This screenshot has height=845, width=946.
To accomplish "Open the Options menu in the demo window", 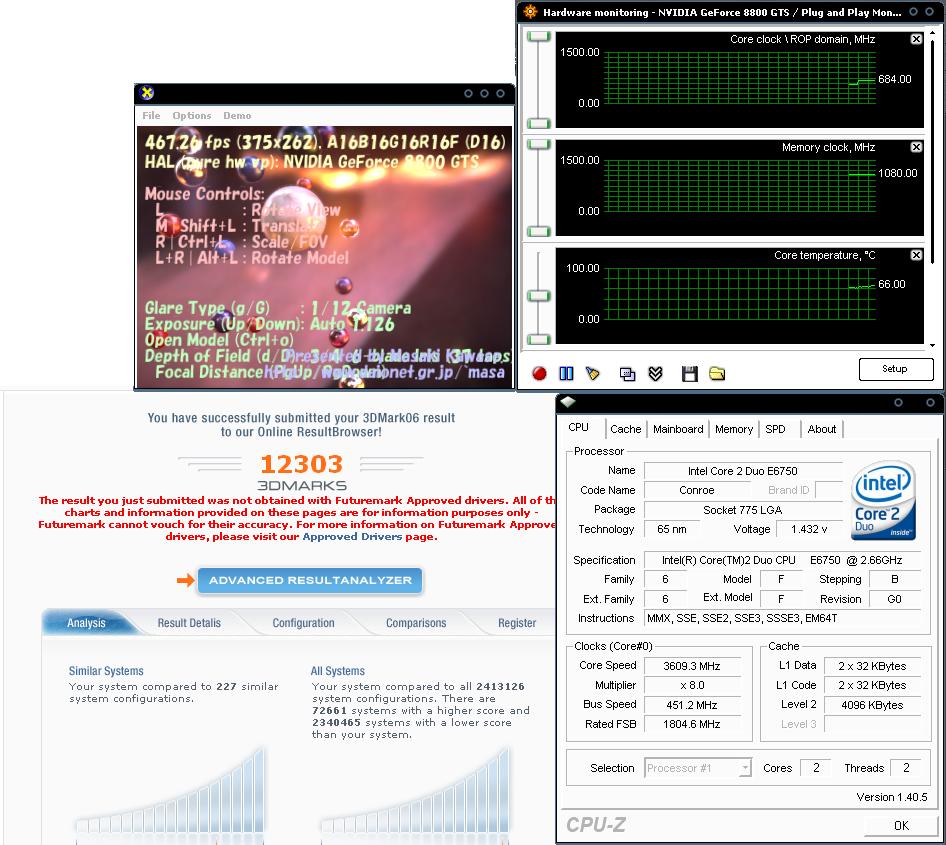I will coord(192,115).
